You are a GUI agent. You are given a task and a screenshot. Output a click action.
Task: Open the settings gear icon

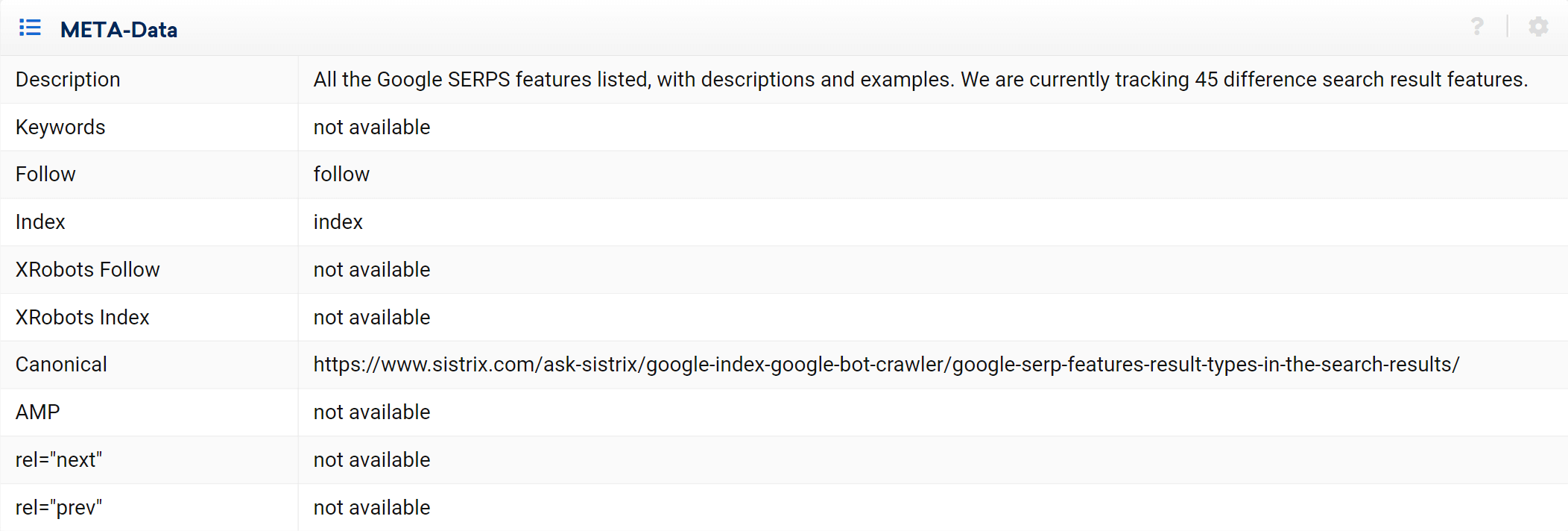click(1538, 27)
